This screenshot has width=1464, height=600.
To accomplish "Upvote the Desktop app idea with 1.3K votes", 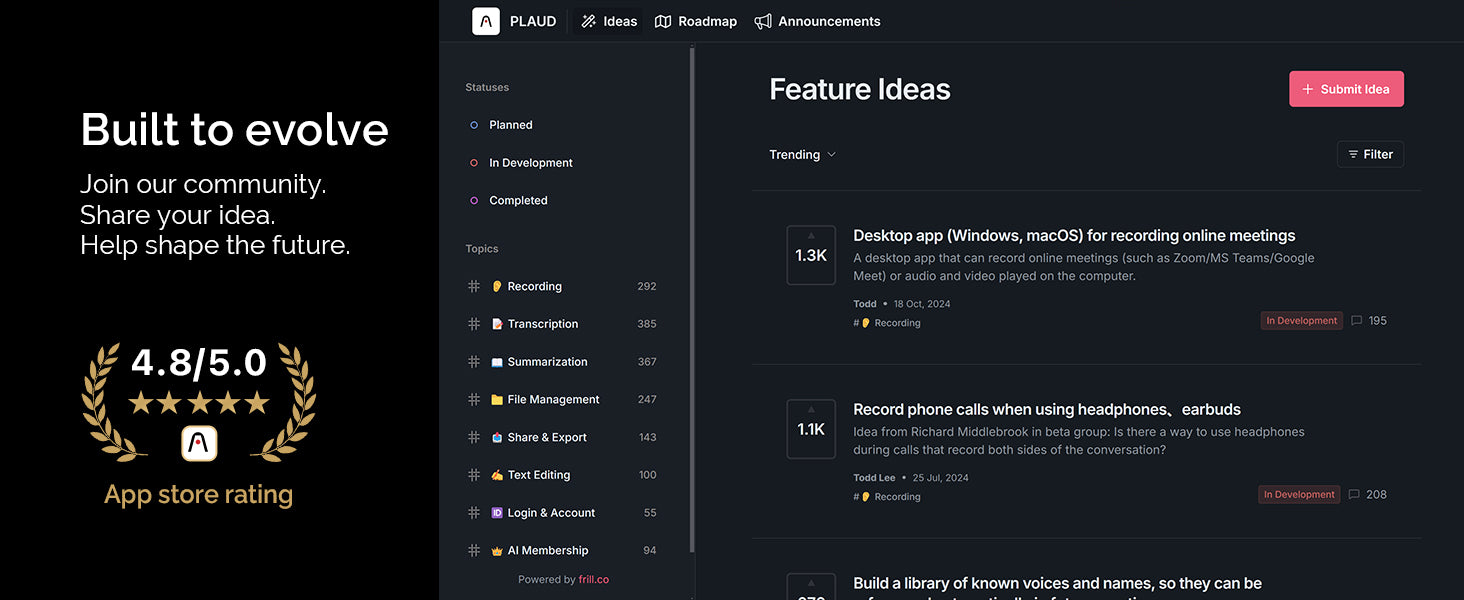I will point(811,255).
